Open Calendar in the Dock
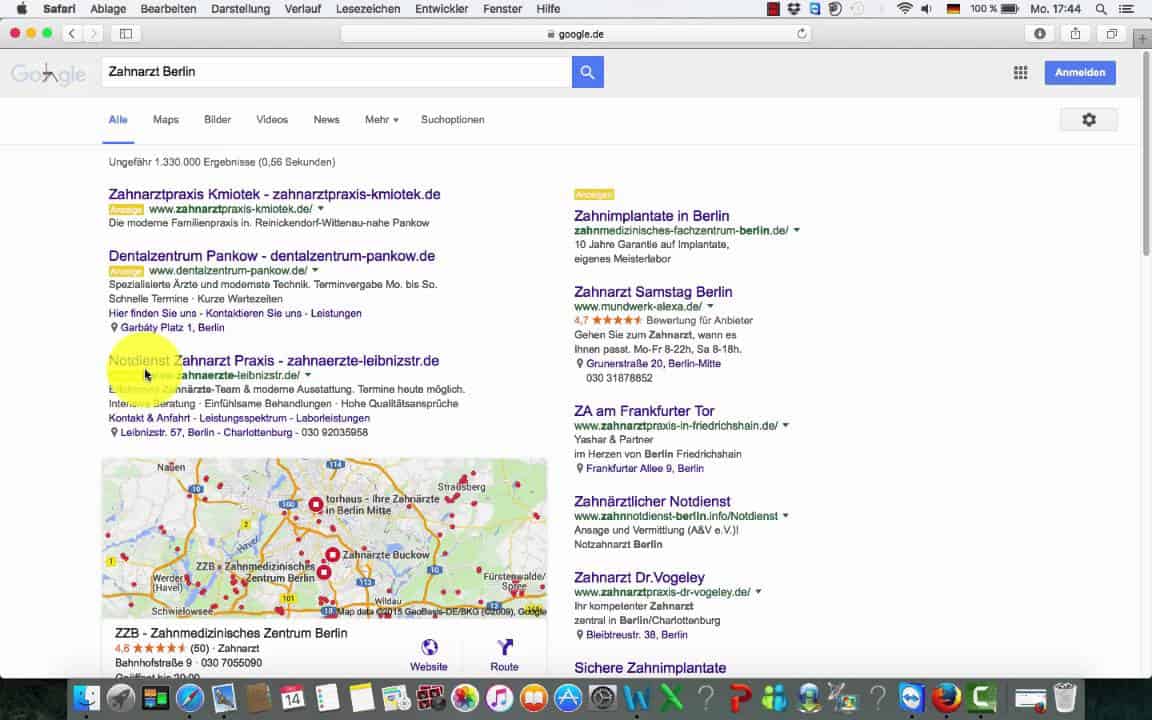This screenshot has height=720, width=1152. click(292, 698)
